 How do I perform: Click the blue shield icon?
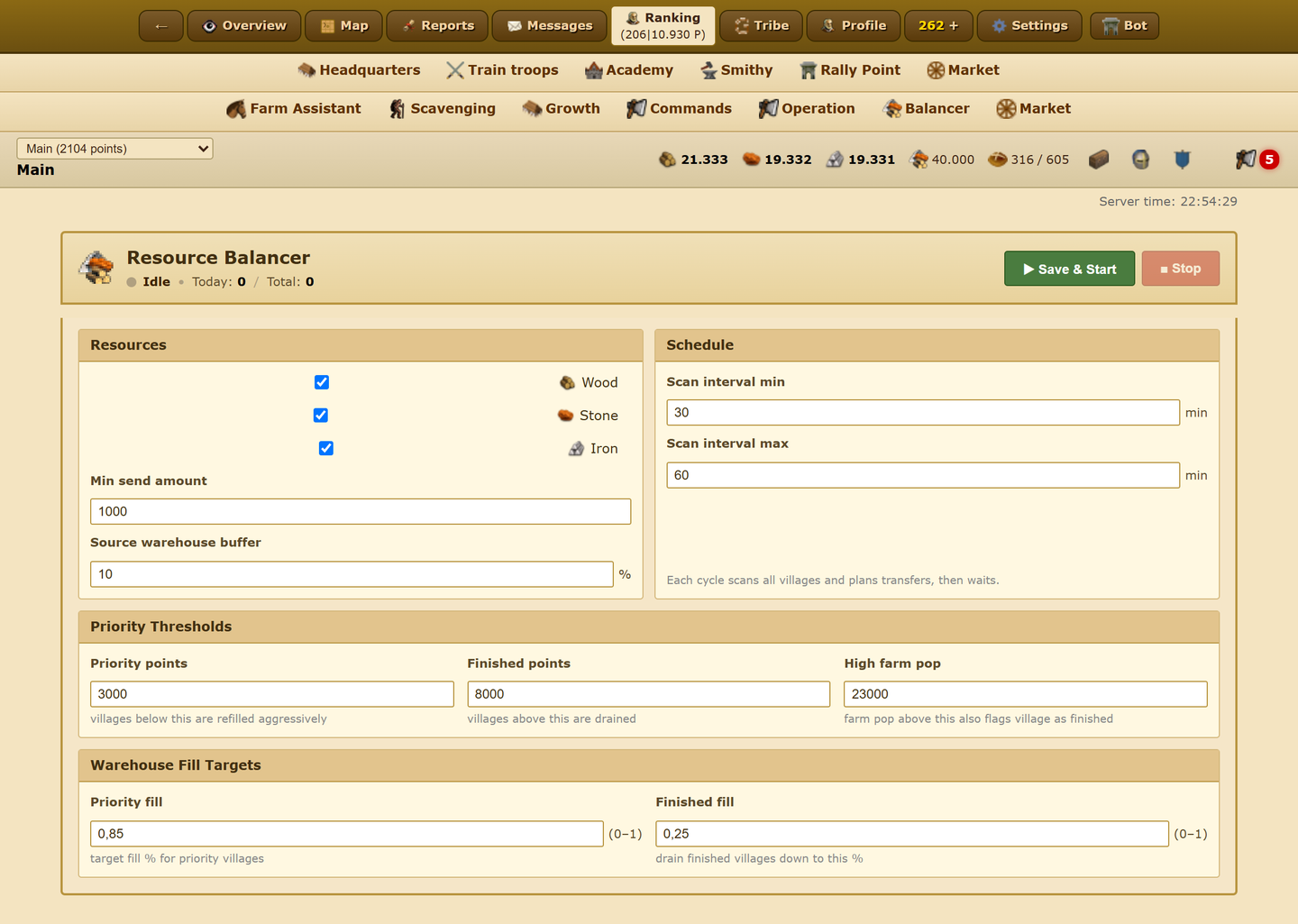(x=1183, y=160)
